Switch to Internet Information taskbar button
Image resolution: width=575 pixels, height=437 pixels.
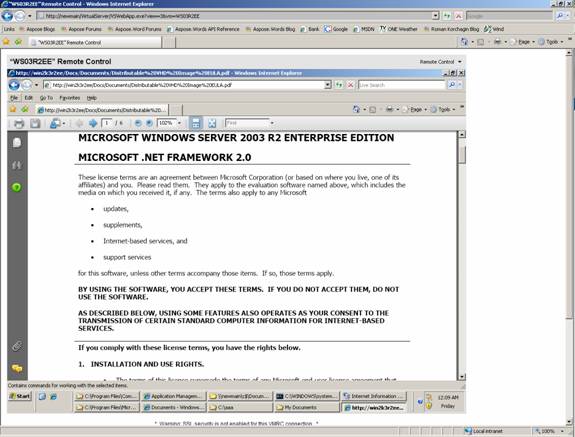374,396
